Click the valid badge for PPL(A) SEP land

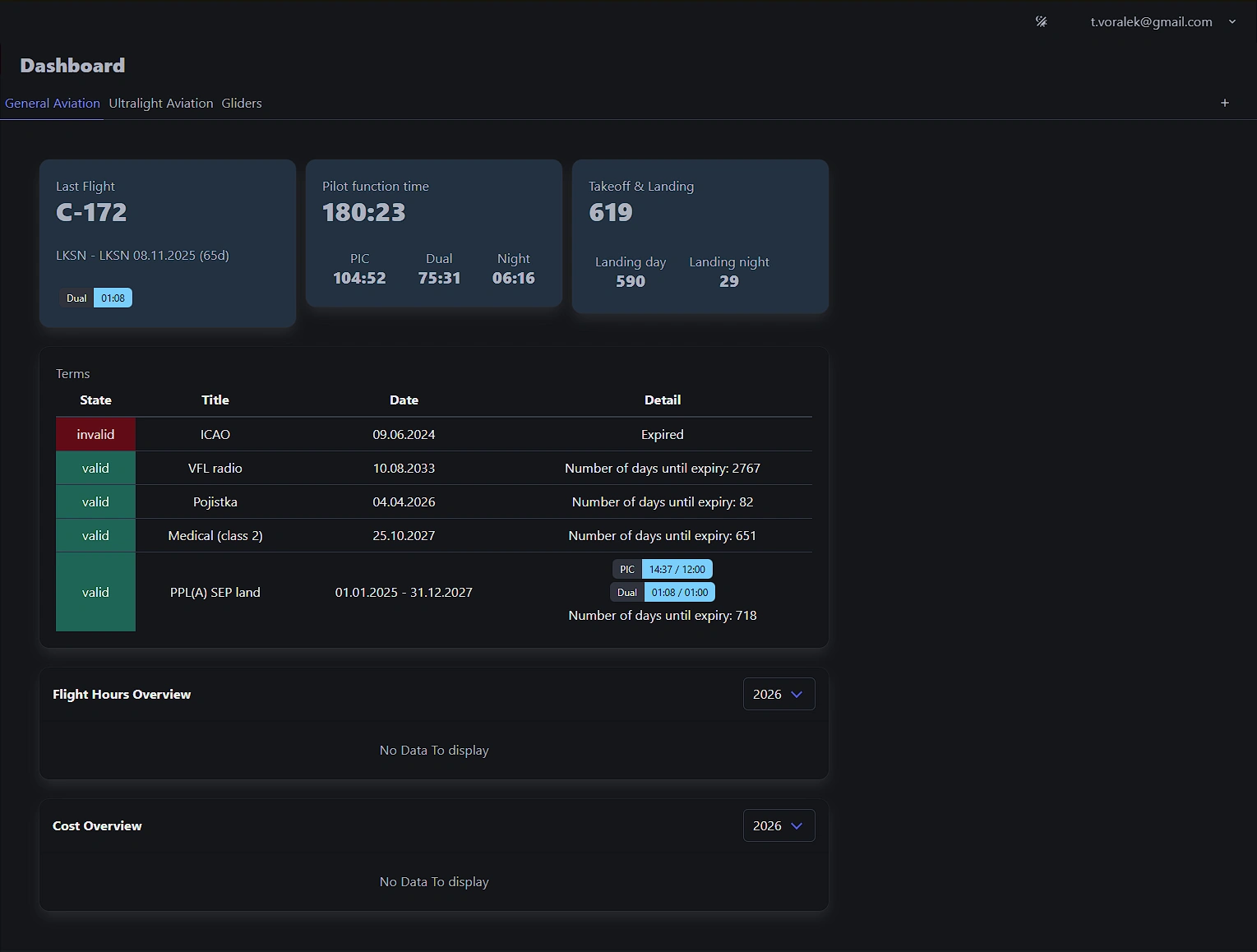tap(95, 592)
